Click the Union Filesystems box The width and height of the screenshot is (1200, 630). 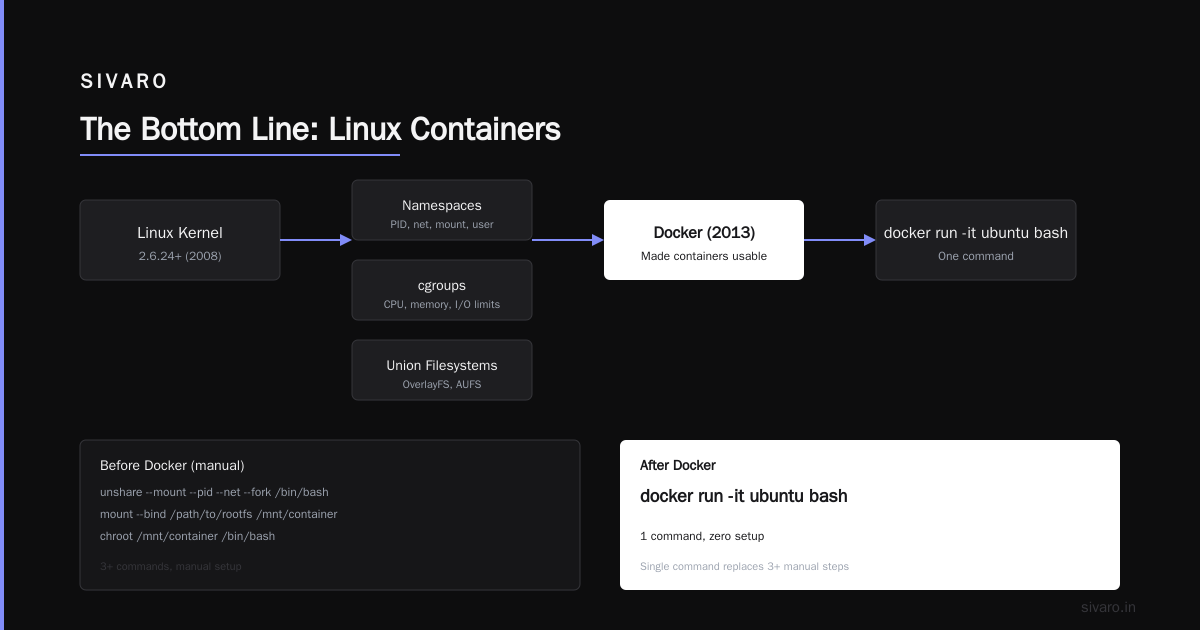click(x=442, y=370)
